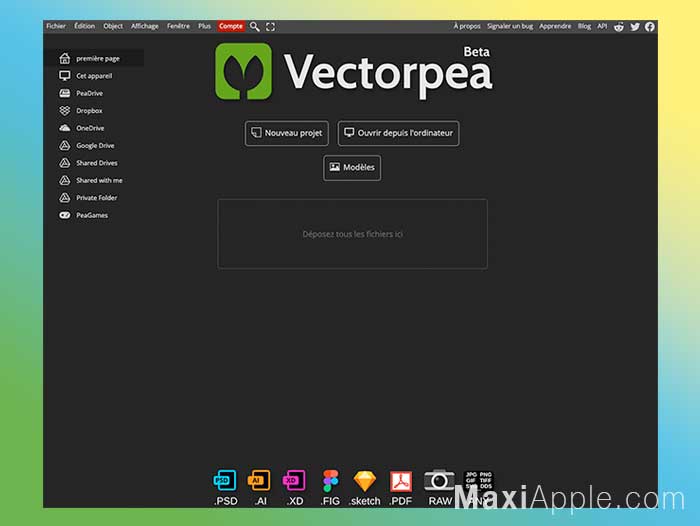Screen dimensions: 700x526
Task: Open the Reddit icon link
Action: click(619, 27)
